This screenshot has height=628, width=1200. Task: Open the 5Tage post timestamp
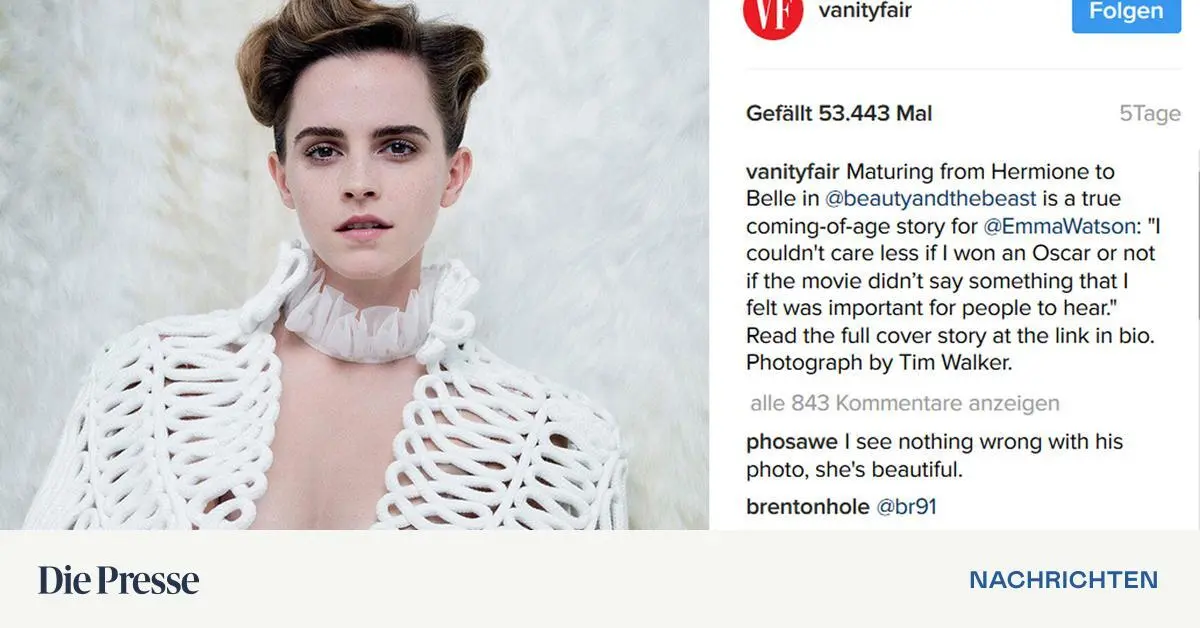tap(1150, 114)
